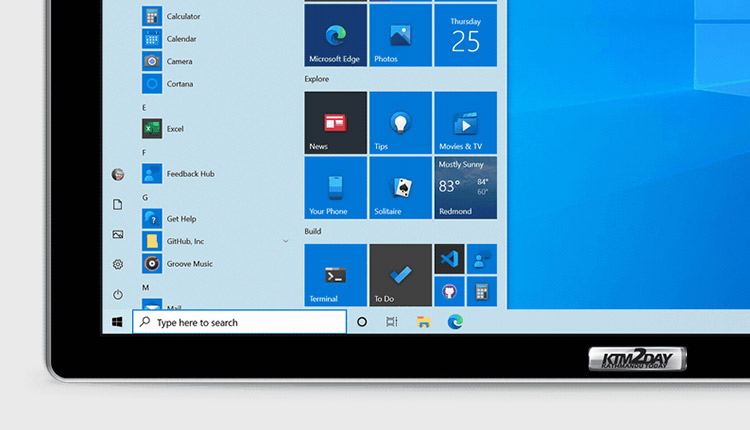Expand the GitHub, Inc folder chevron

click(x=286, y=241)
